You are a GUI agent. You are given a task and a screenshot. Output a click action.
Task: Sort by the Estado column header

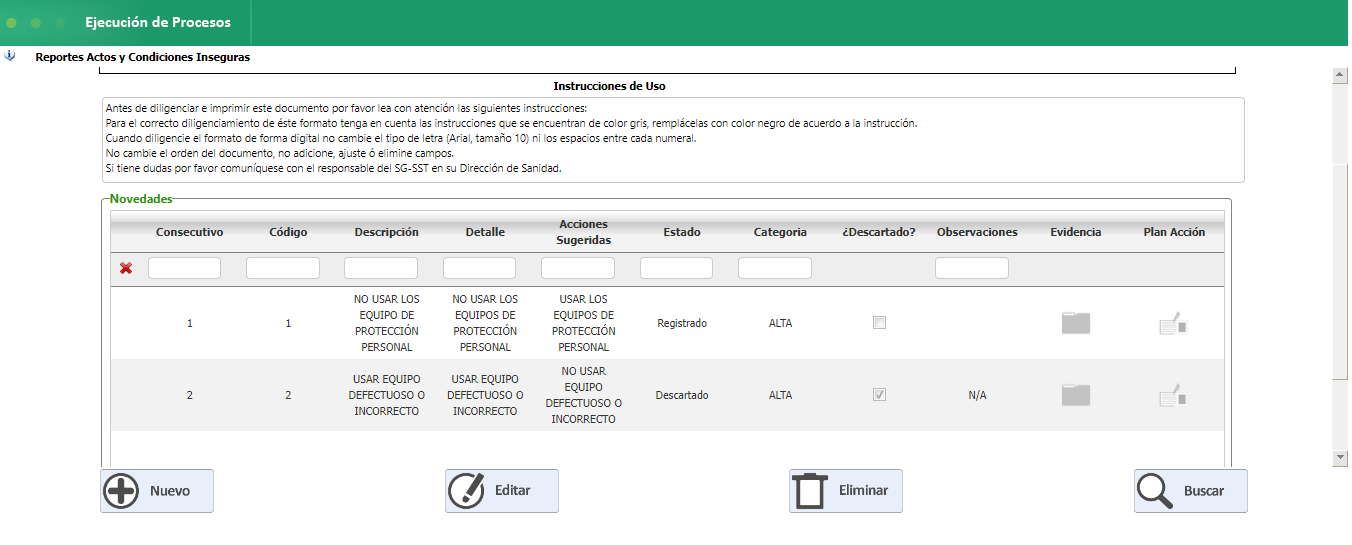[x=681, y=232]
